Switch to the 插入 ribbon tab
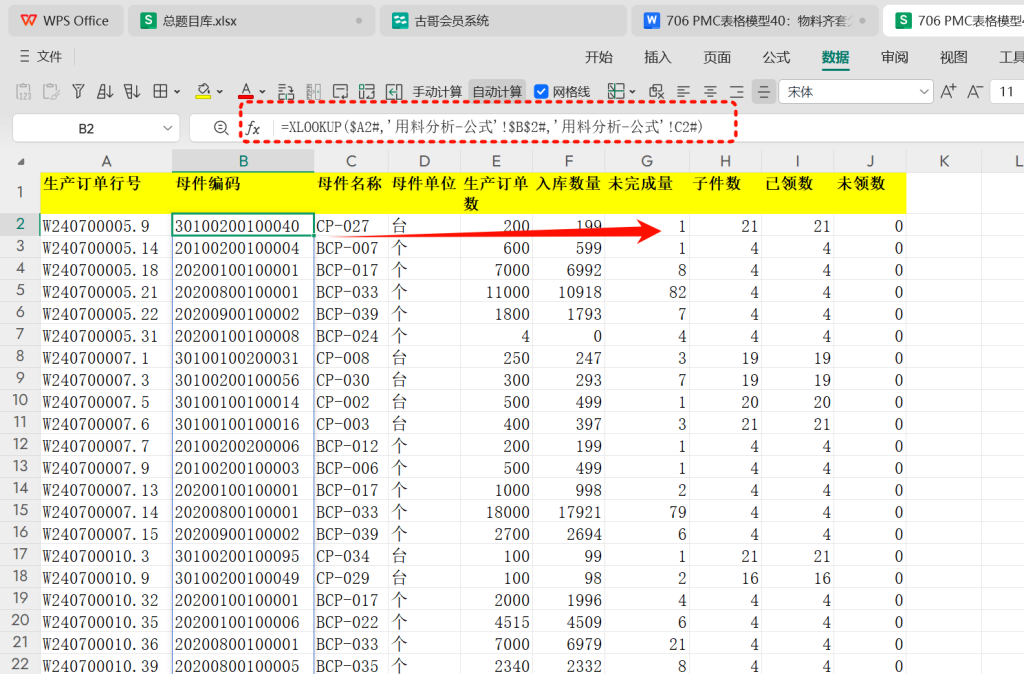The width and height of the screenshot is (1024, 674). click(657, 57)
